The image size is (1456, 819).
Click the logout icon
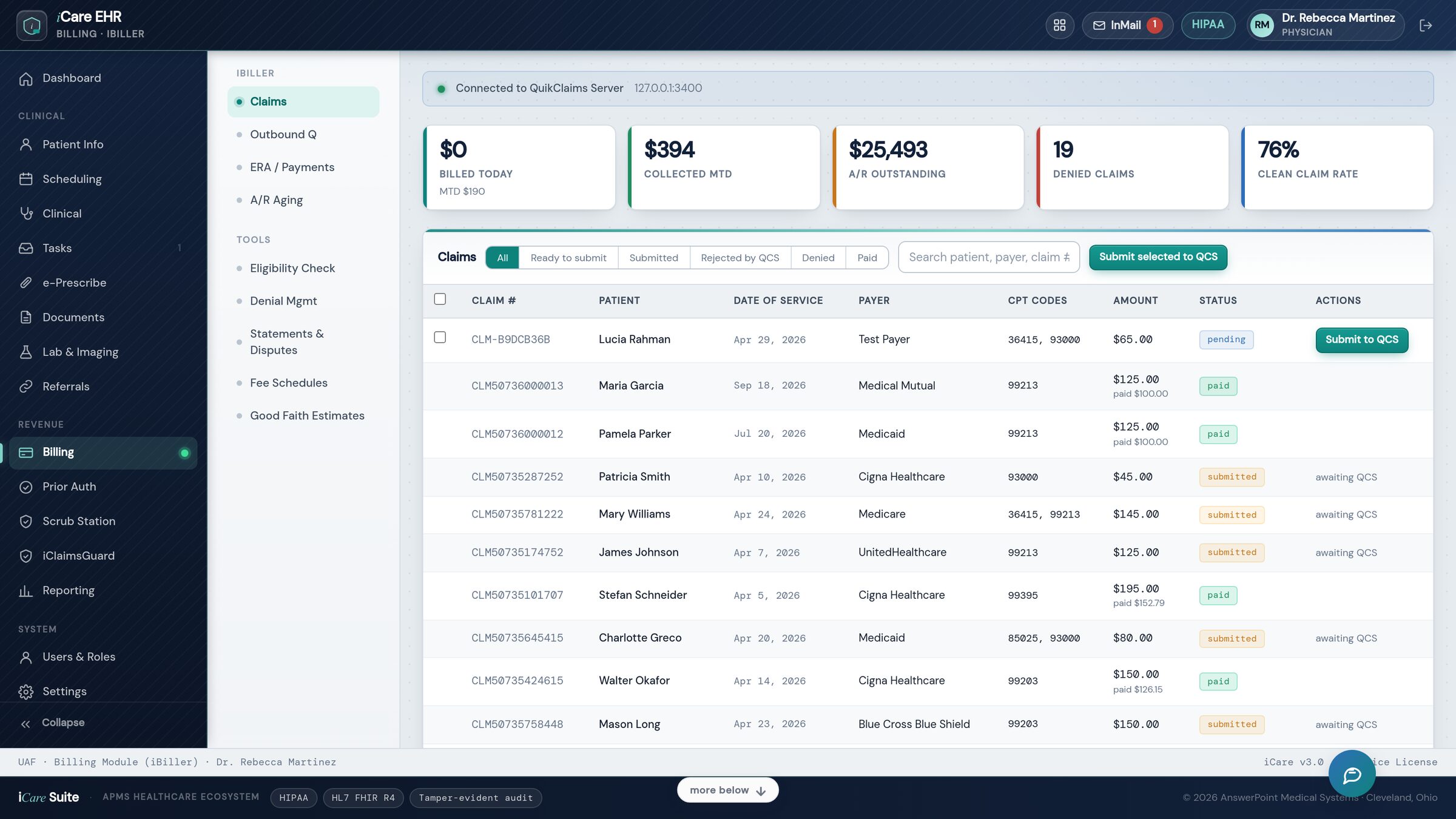(x=1426, y=25)
